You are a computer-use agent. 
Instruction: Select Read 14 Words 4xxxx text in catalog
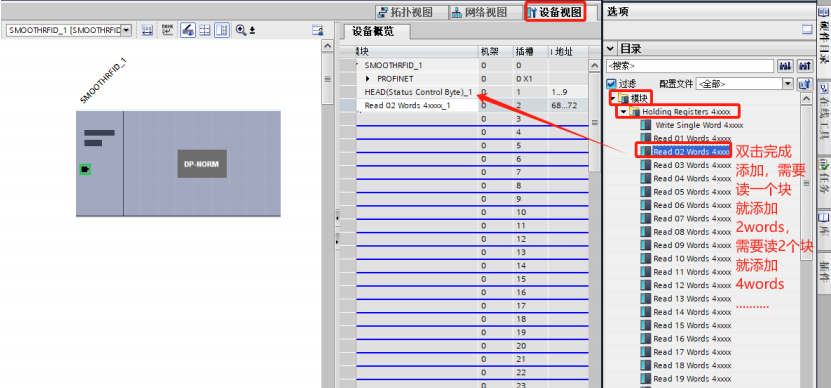pos(692,312)
